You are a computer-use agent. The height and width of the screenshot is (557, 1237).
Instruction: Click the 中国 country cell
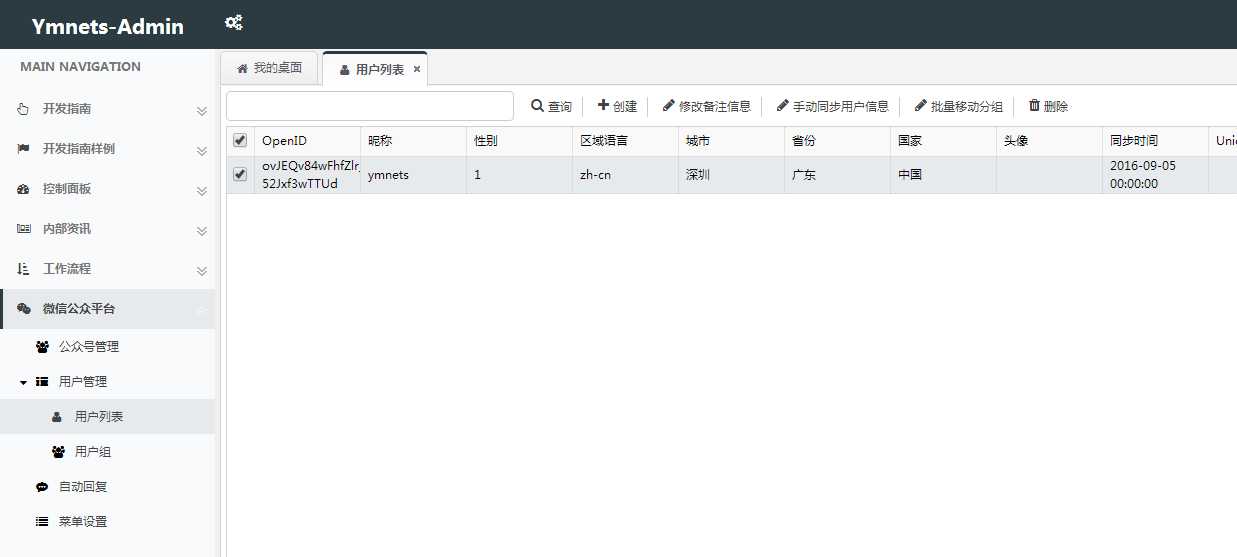[x=944, y=175]
